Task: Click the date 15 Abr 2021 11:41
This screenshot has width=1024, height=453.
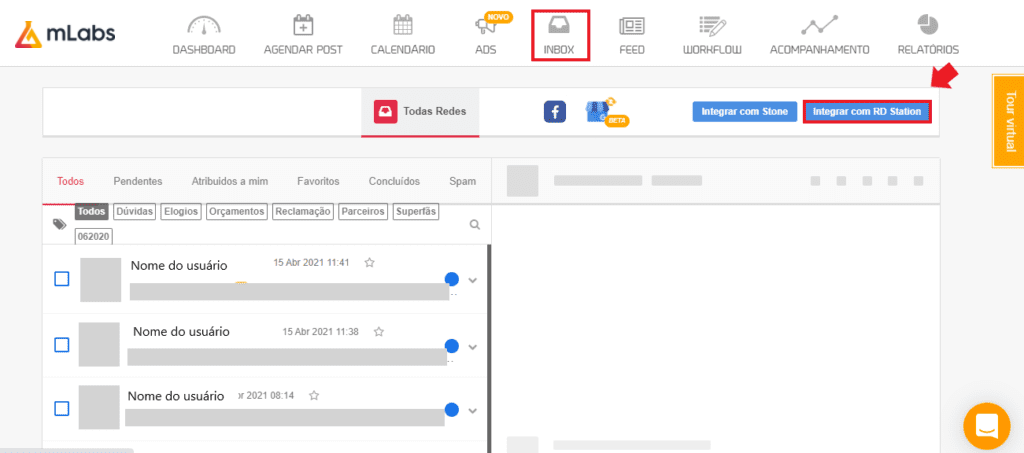Action: point(312,262)
